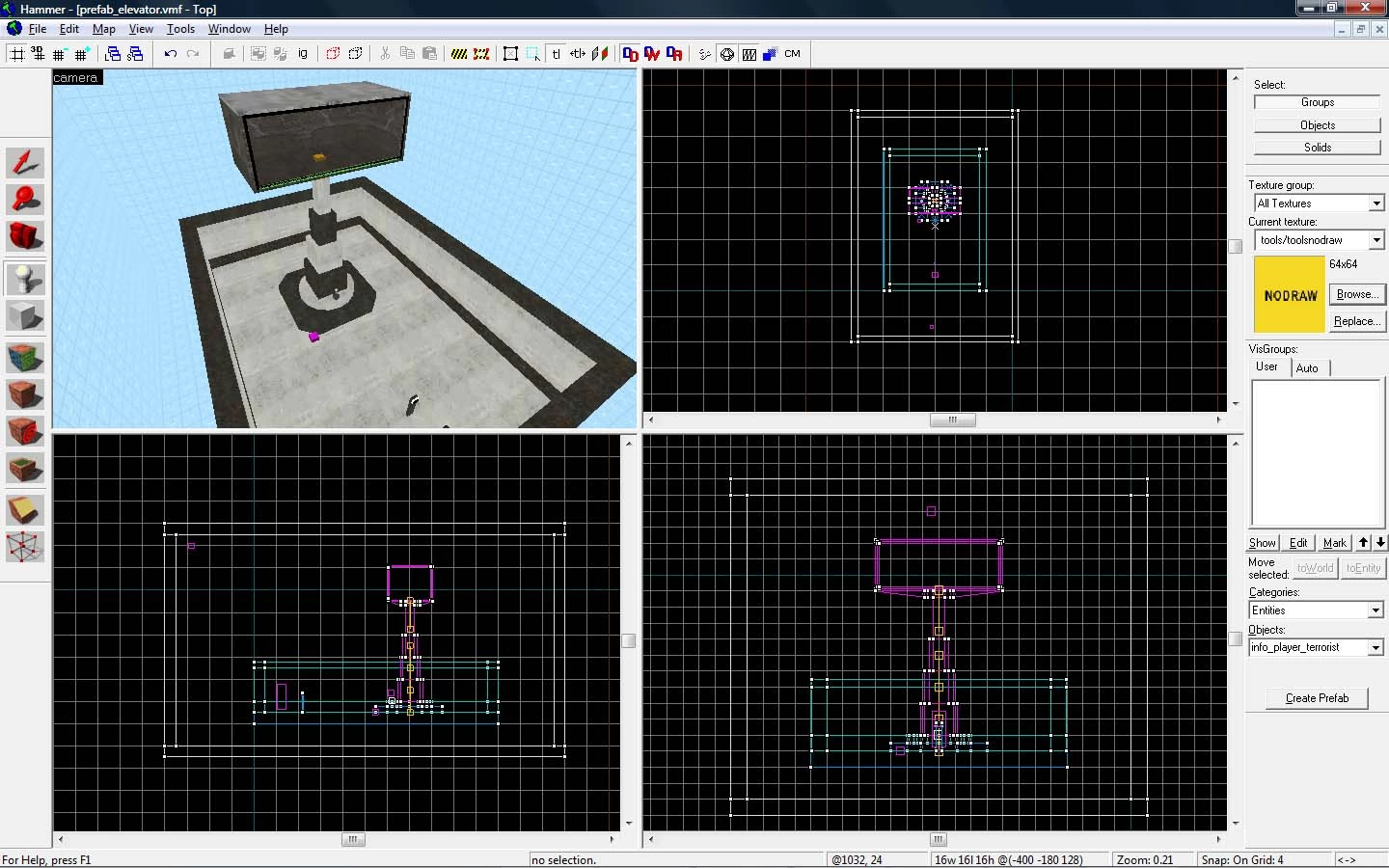The height and width of the screenshot is (868, 1389).
Task: Open the Texture group dropdown
Action: (x=1319, y=203)
